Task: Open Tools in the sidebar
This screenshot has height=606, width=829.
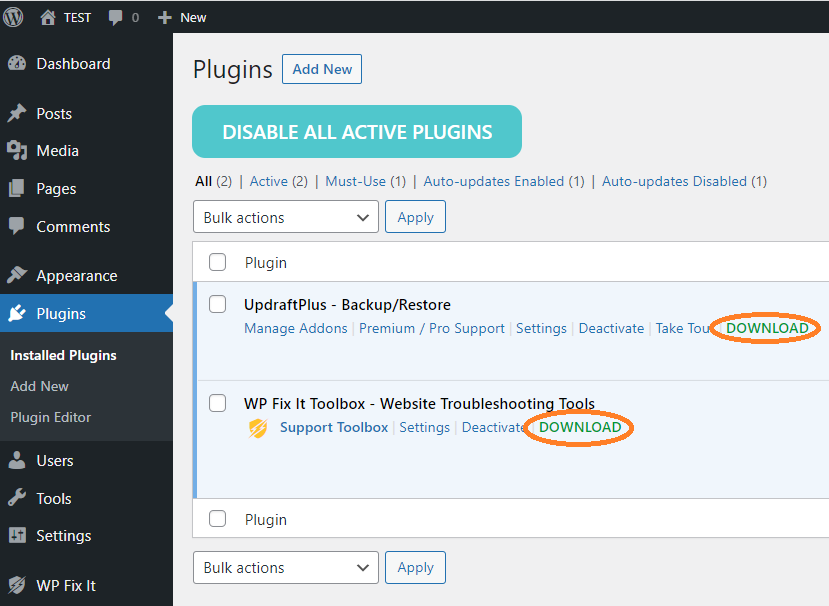Action: (x=54, y=499)
